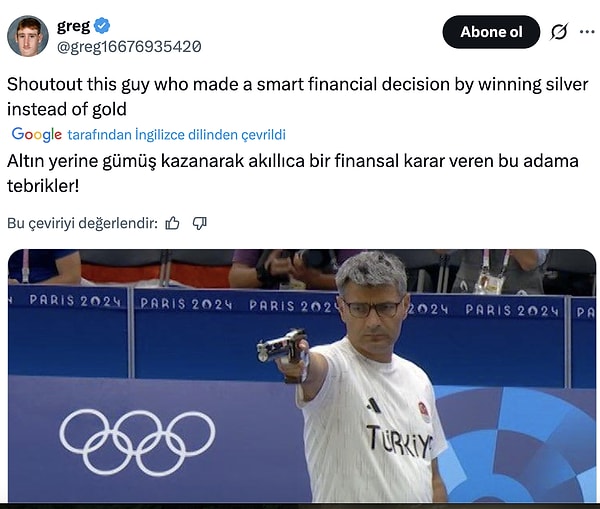
Task: Rate the translation with thumbs down
Action: pos(199,223)
